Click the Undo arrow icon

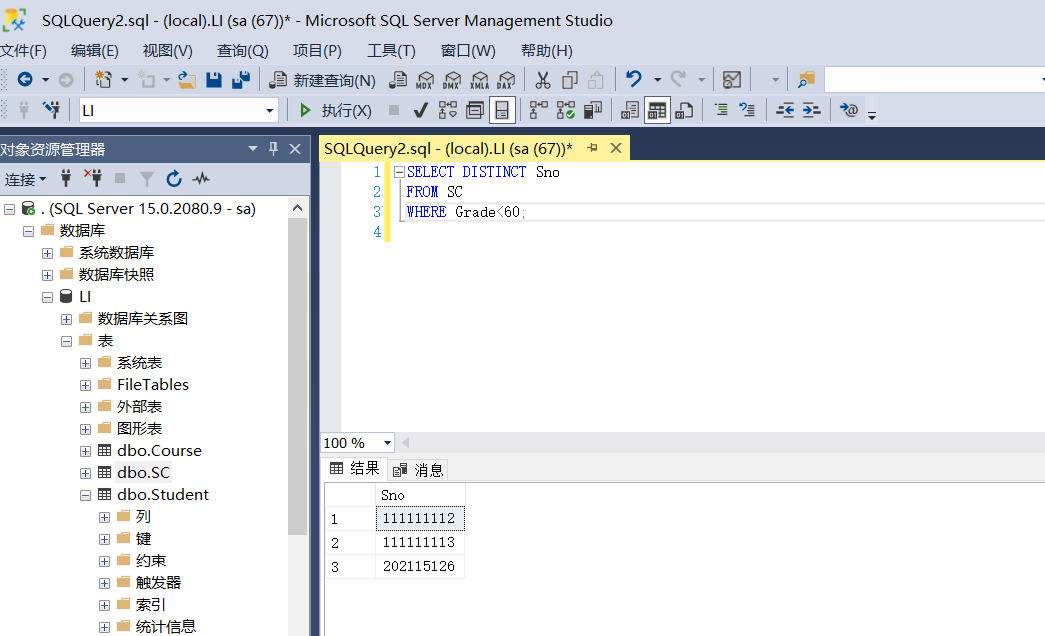633,79
